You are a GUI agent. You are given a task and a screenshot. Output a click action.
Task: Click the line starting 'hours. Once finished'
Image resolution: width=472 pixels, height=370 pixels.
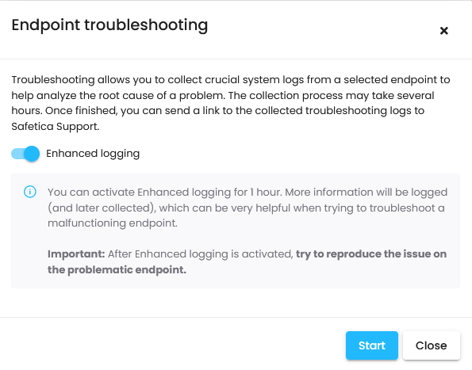[218, 111]
